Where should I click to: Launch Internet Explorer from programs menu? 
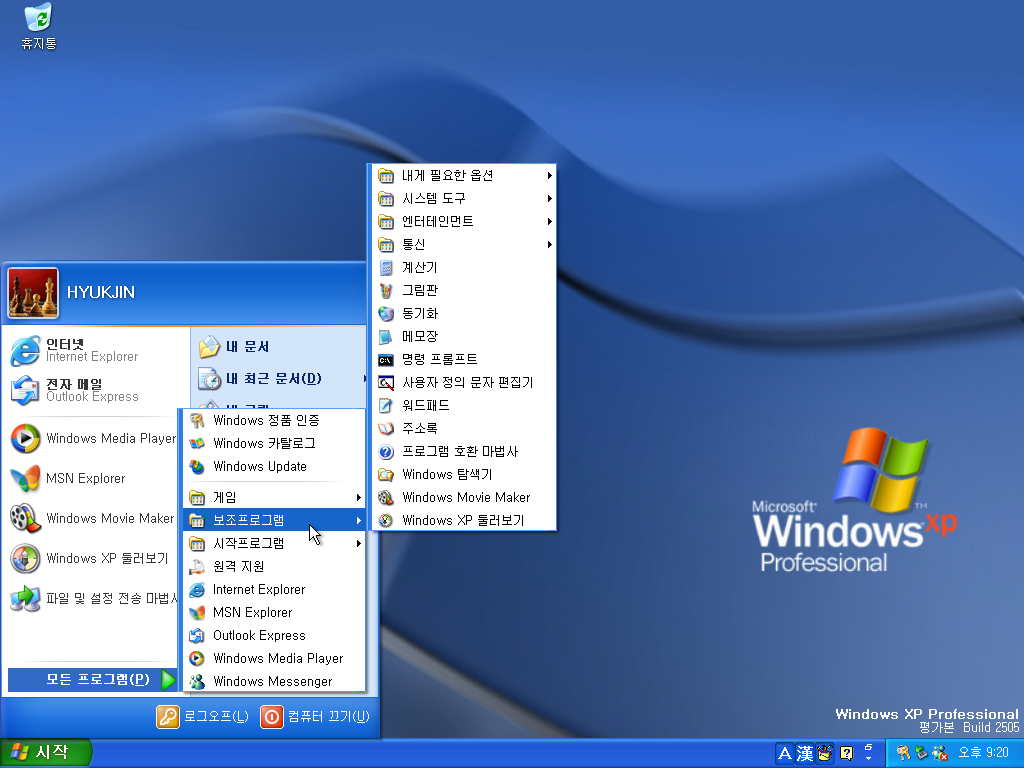274,590
